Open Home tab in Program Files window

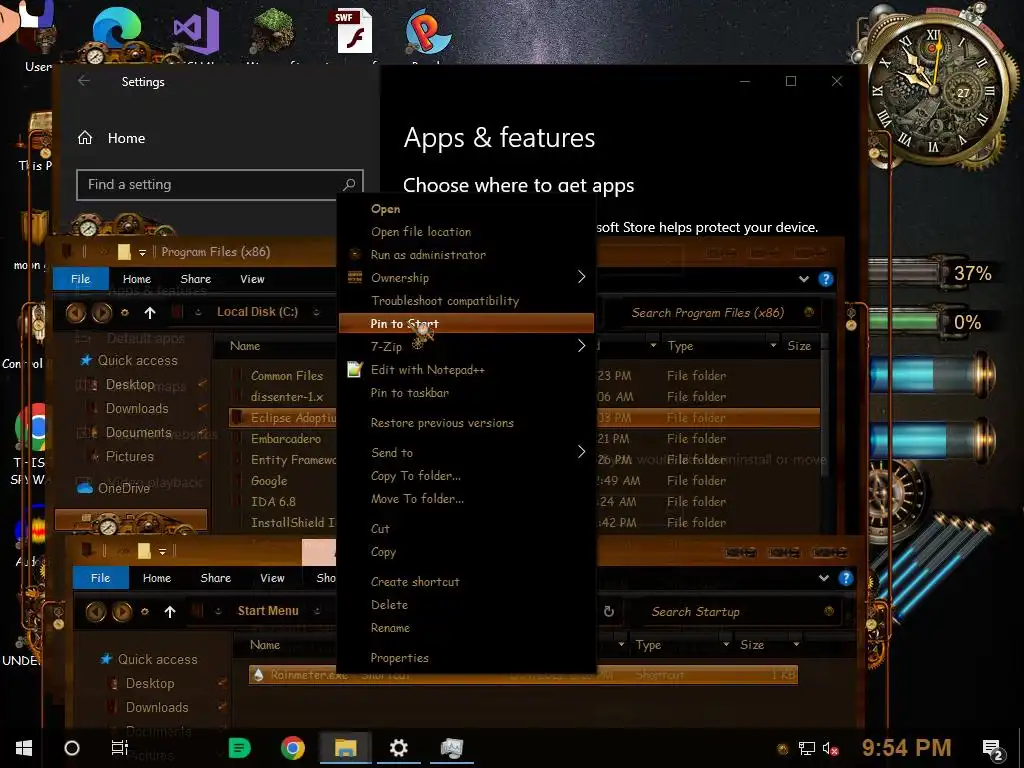136,279
